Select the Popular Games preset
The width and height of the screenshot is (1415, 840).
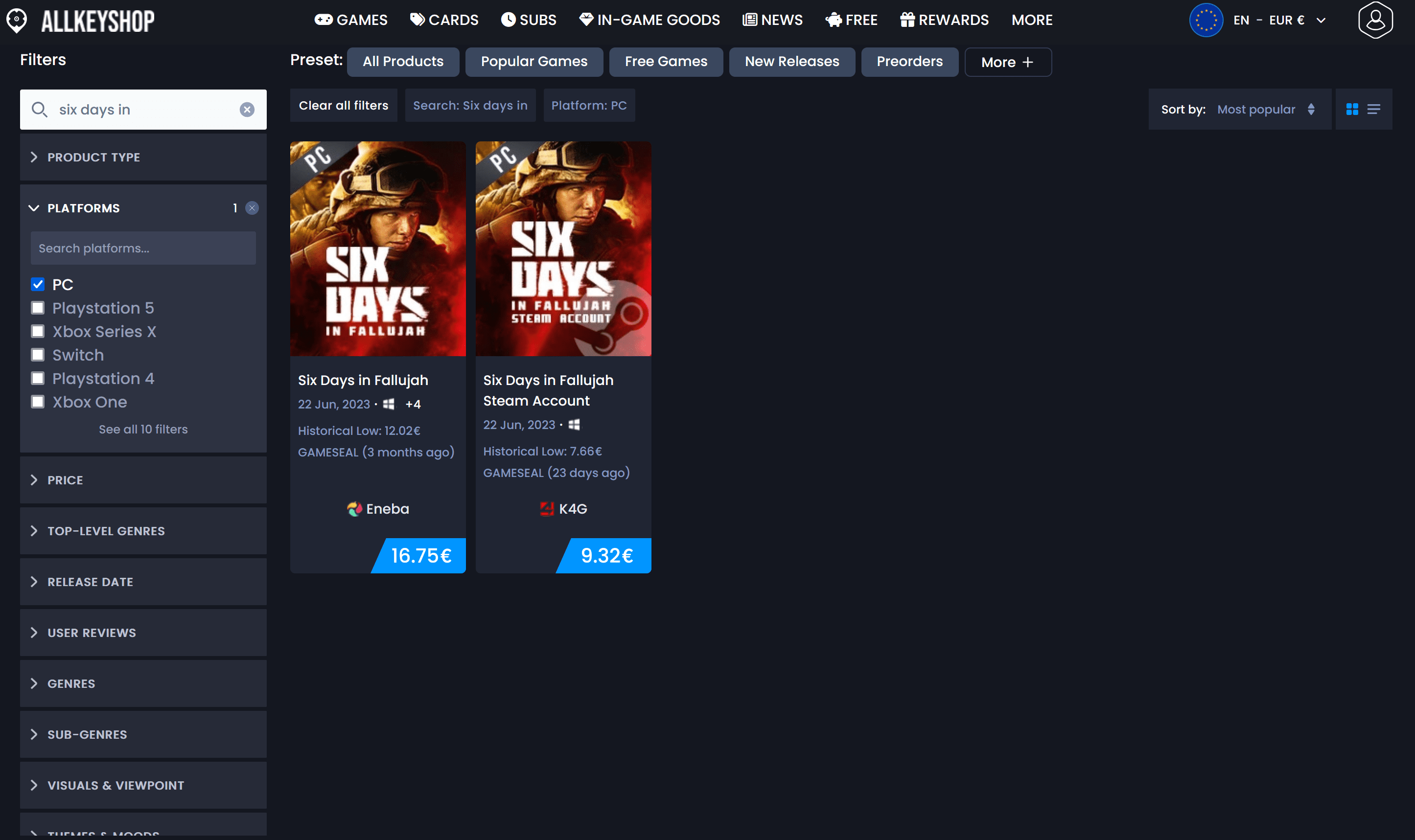tap(534, 62)
